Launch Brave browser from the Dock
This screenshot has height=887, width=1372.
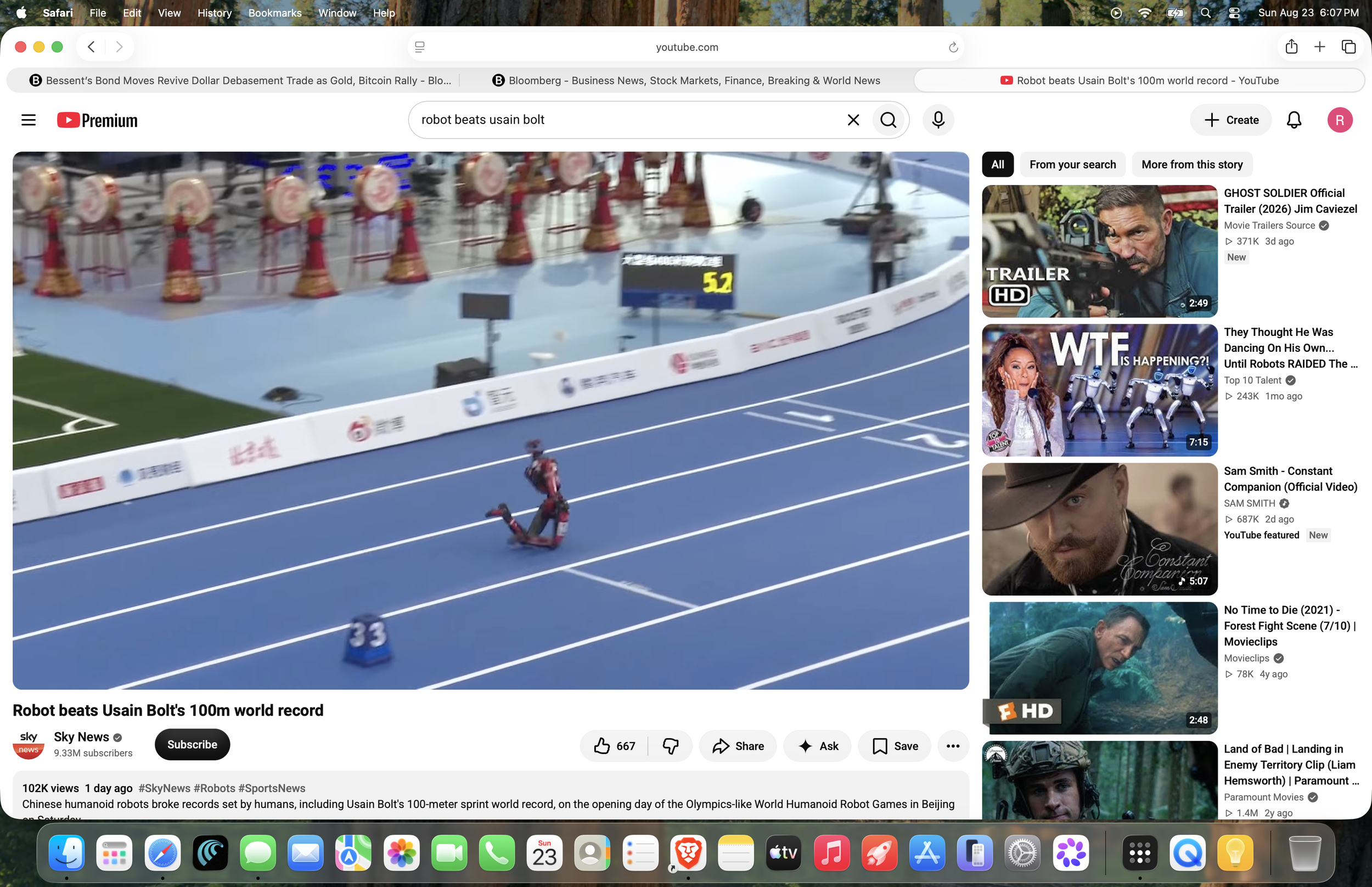click(x=688, y=853)
